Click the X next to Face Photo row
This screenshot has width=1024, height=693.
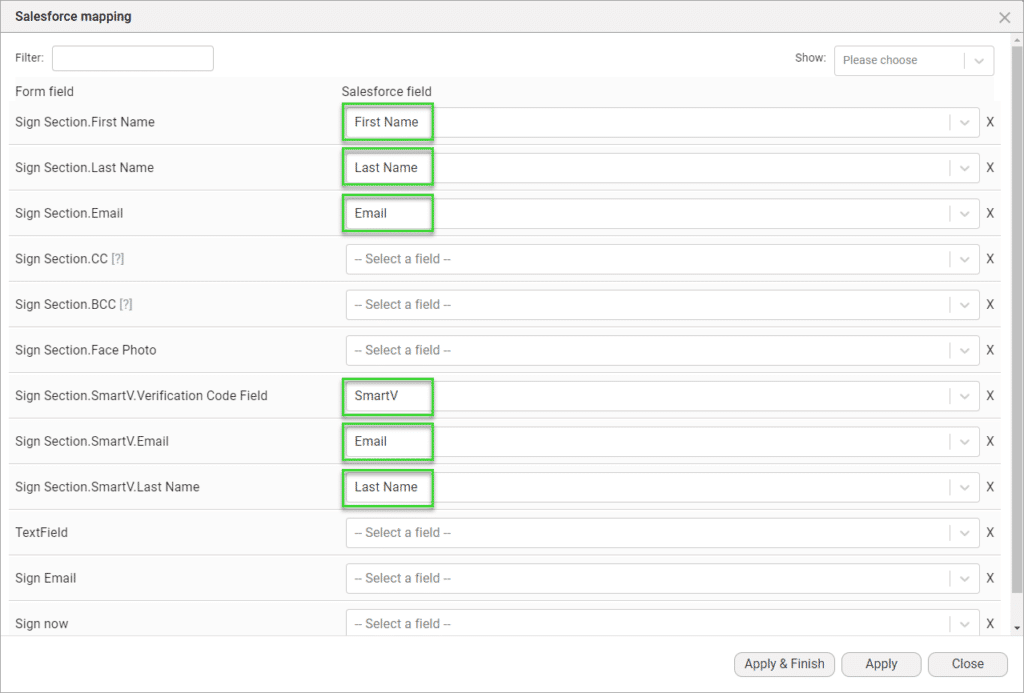(990, 350)
